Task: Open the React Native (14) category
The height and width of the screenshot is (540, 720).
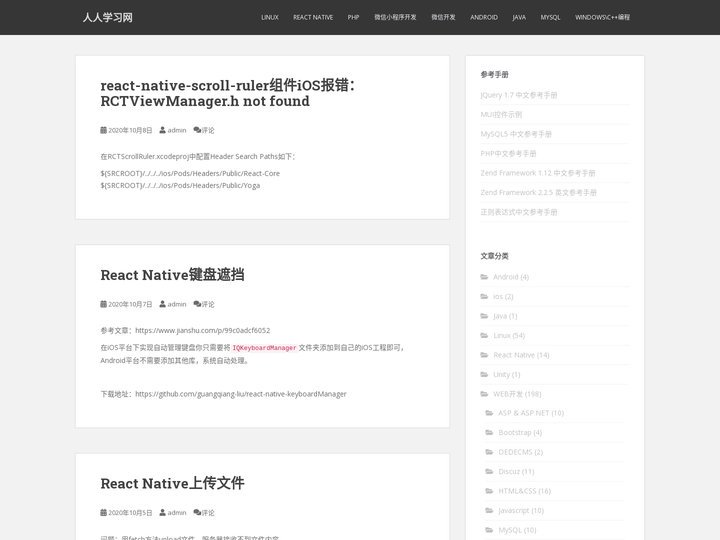Action: pos(521,355)
